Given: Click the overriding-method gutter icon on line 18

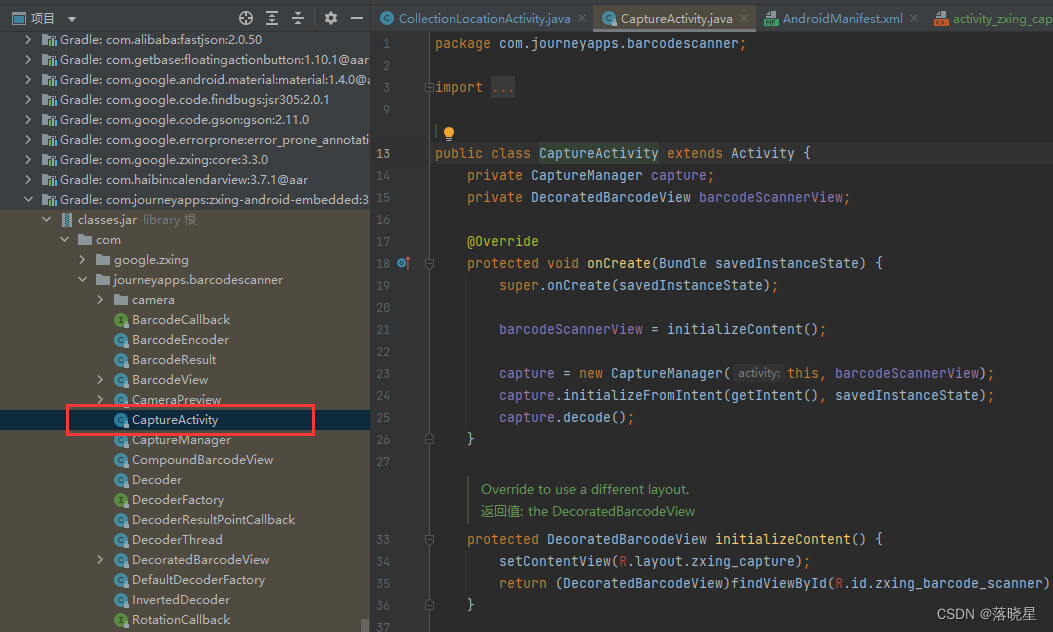Looking at the screenshot, I should tap(403, 263).
